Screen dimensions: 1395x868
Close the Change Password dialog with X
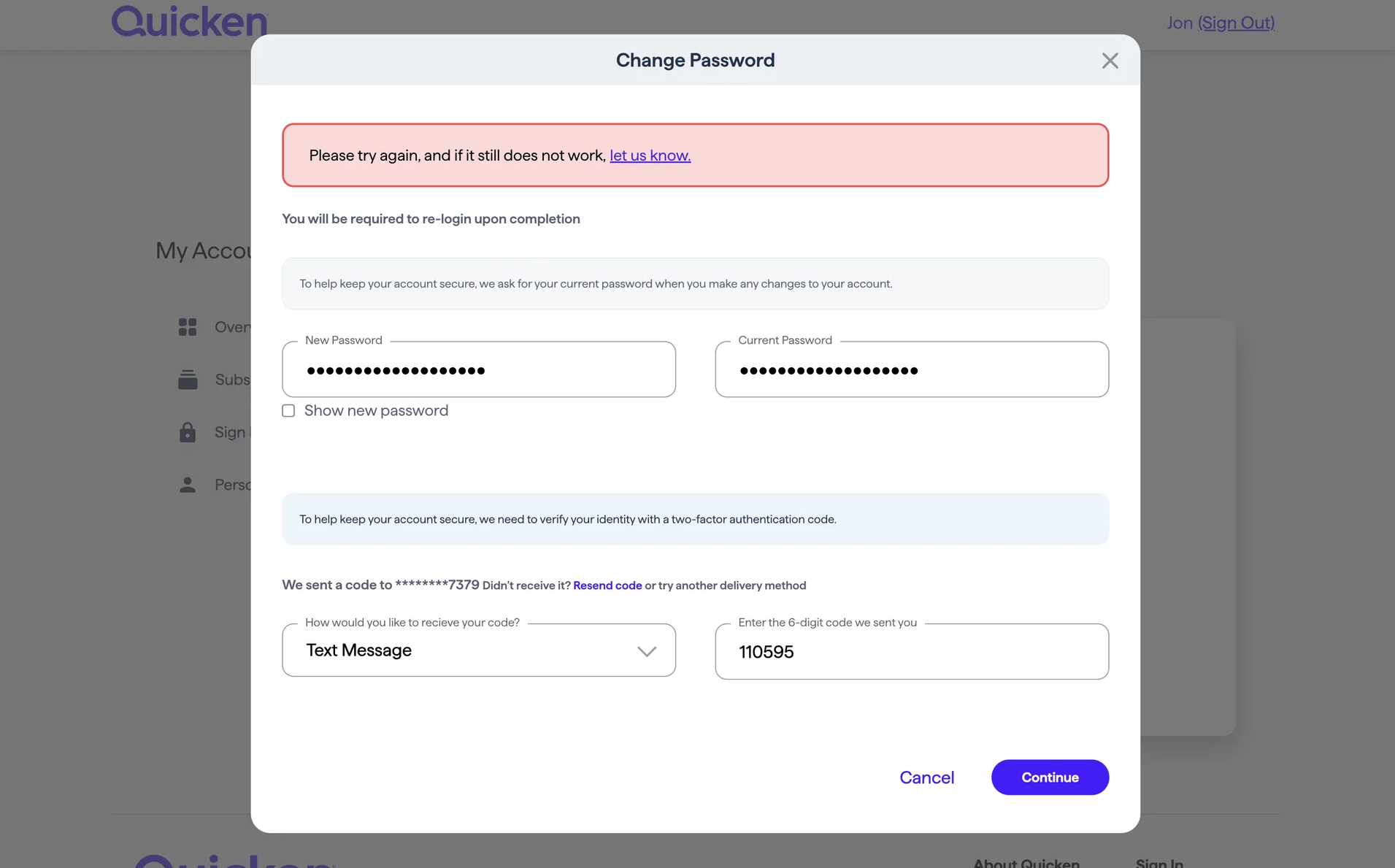pyautogui.click(x=1110, y=61)
